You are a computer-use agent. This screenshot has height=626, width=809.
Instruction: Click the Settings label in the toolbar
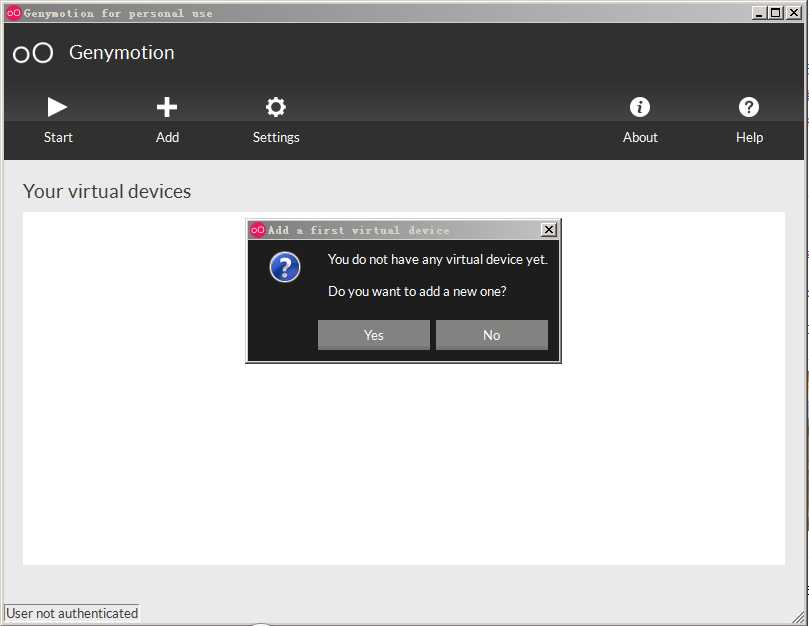pyautogui.click(x=276, y=137)
